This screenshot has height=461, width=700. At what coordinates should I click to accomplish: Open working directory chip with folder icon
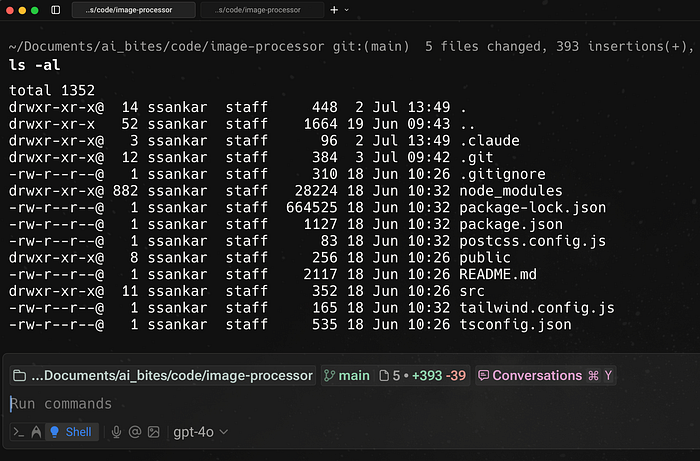click(x=162, y=376)
